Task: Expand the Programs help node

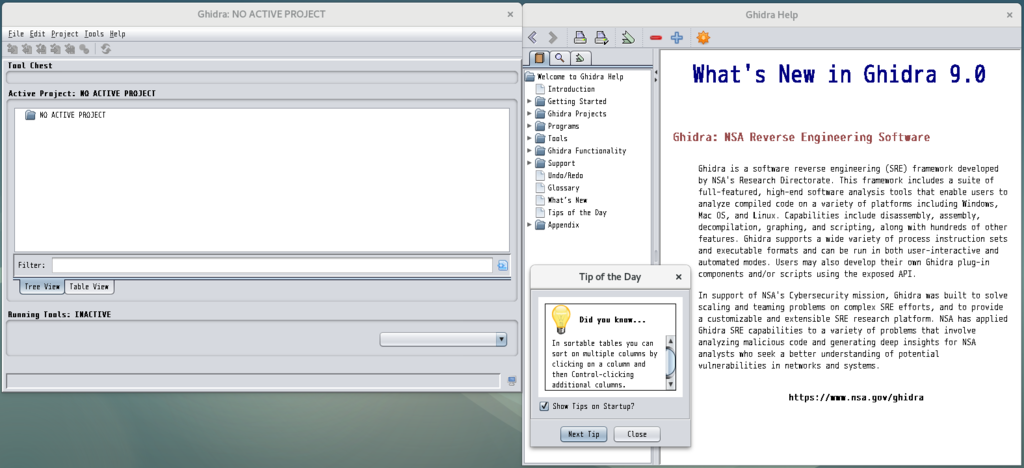Action: pos(530,126)
